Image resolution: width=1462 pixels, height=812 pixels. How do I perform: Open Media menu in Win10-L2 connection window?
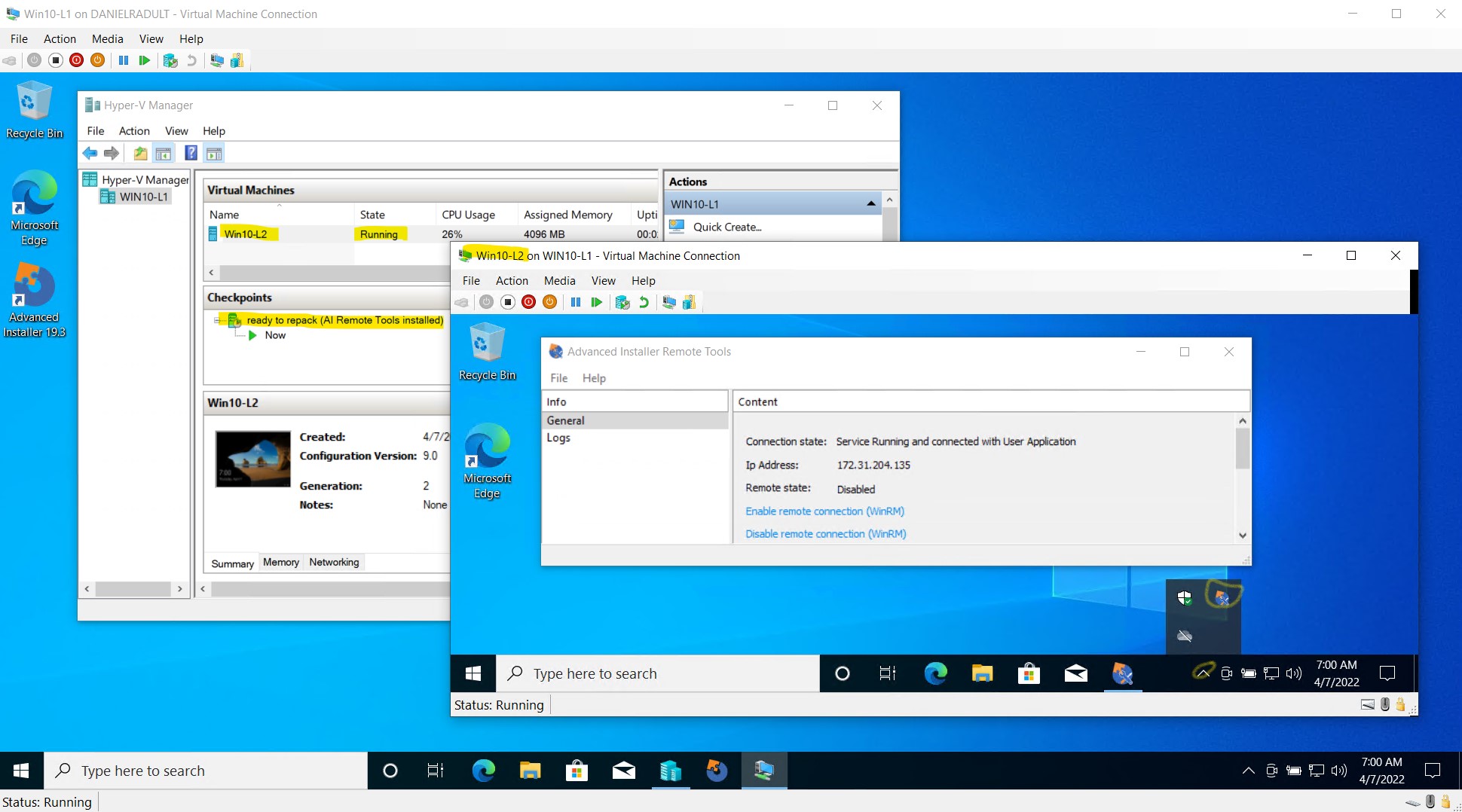click(559, 280)
